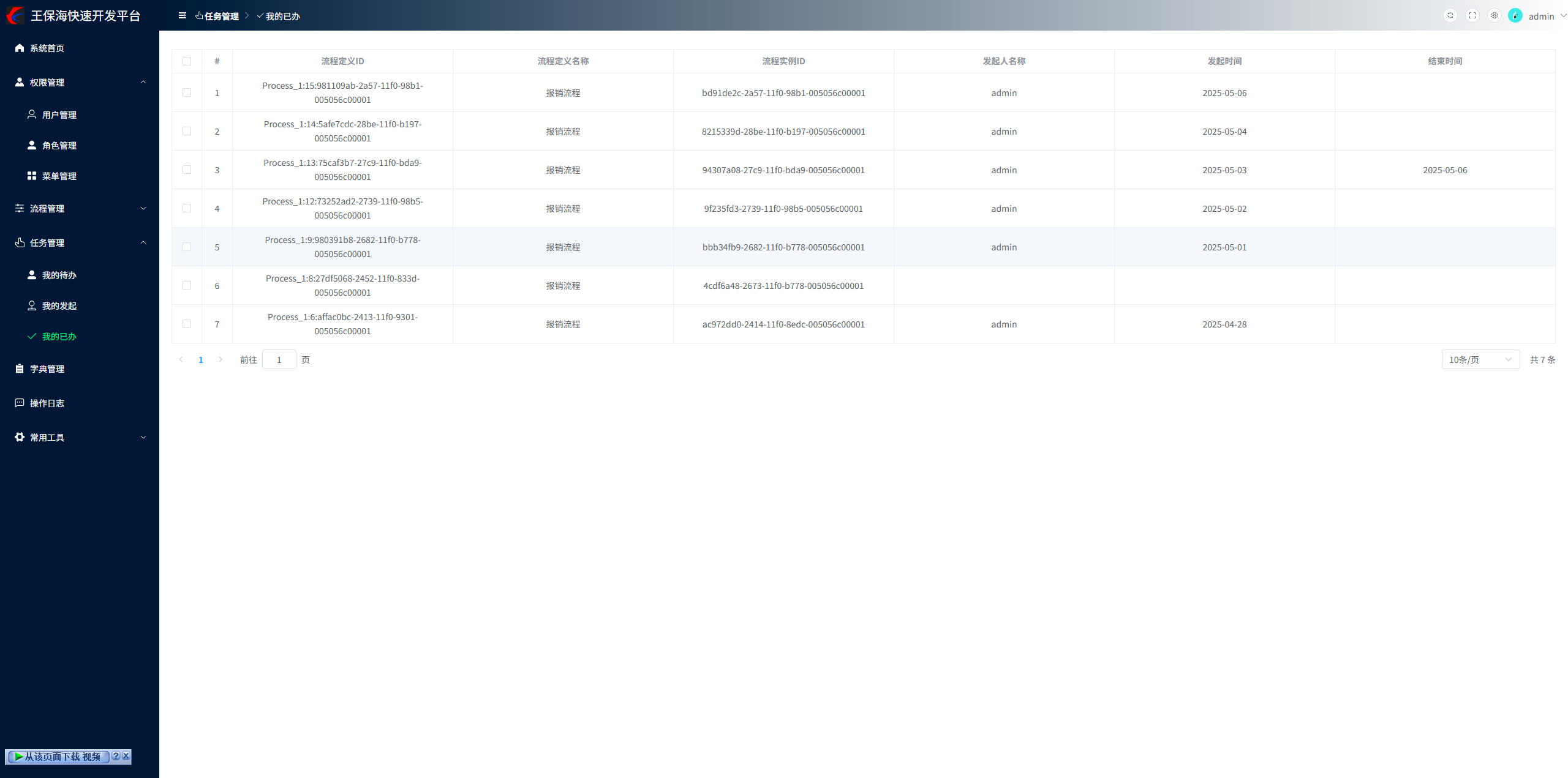Click the 任务管理 breadcrumb link
Image resolution: width=1568 pixels, height=778 pixels.
[221, 16]
